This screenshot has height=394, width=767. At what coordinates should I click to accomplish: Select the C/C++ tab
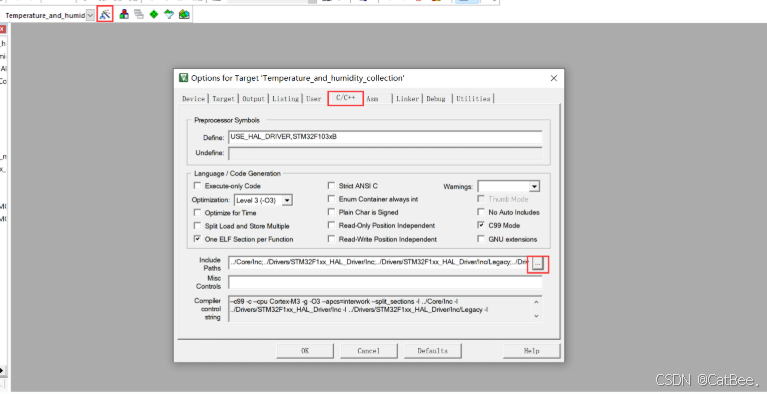345,98
